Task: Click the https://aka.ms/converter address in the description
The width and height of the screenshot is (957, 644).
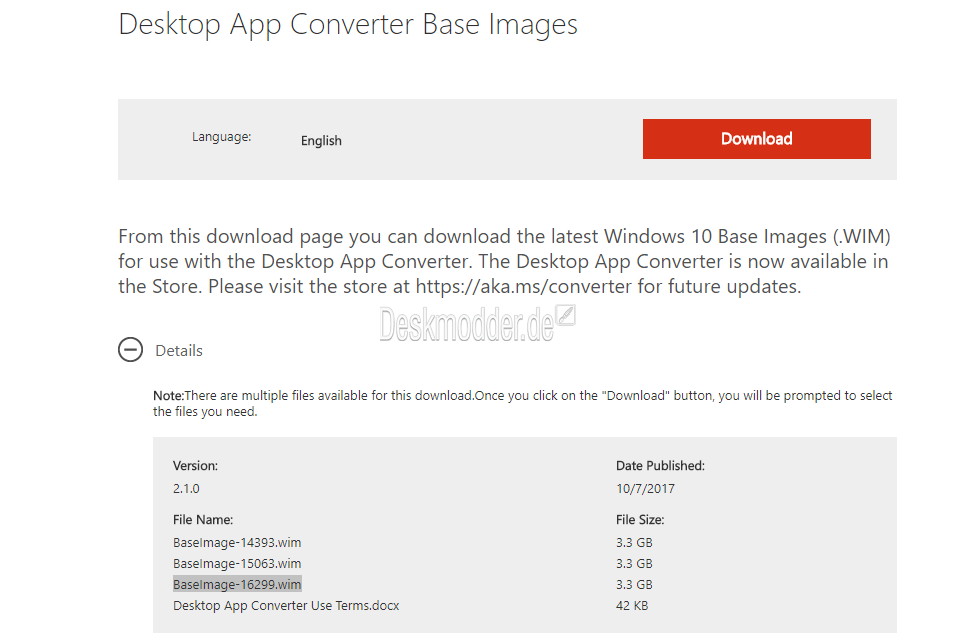Action: [524, 286]
